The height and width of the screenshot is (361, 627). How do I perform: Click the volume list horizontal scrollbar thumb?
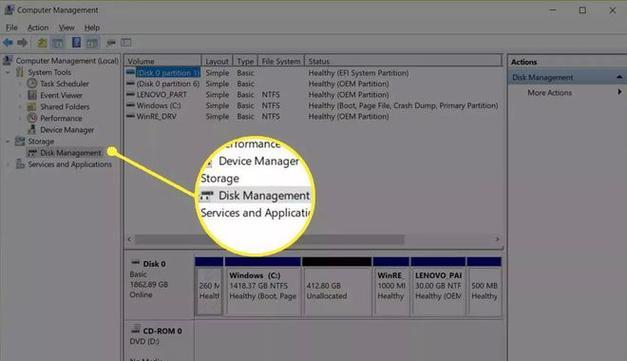click(x=269, y=239)
